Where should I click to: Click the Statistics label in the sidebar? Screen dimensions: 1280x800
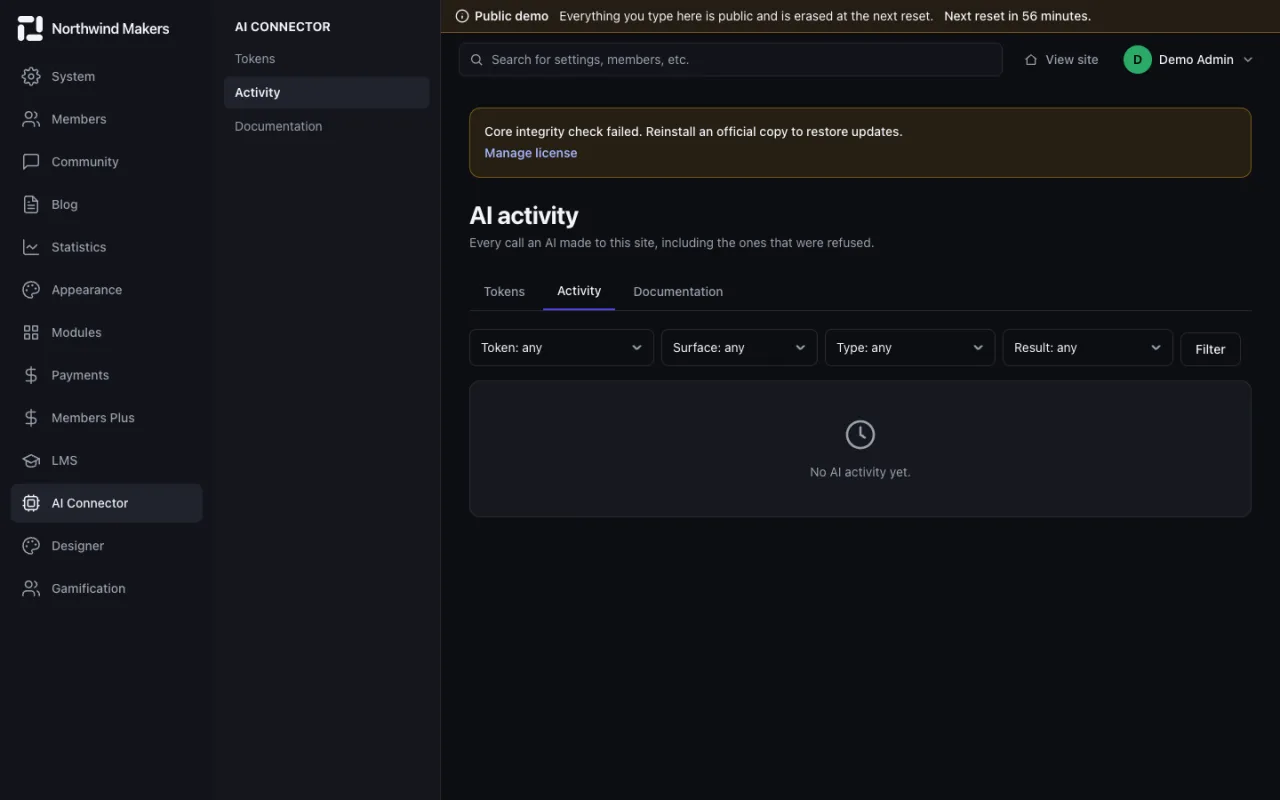[78, 247]
